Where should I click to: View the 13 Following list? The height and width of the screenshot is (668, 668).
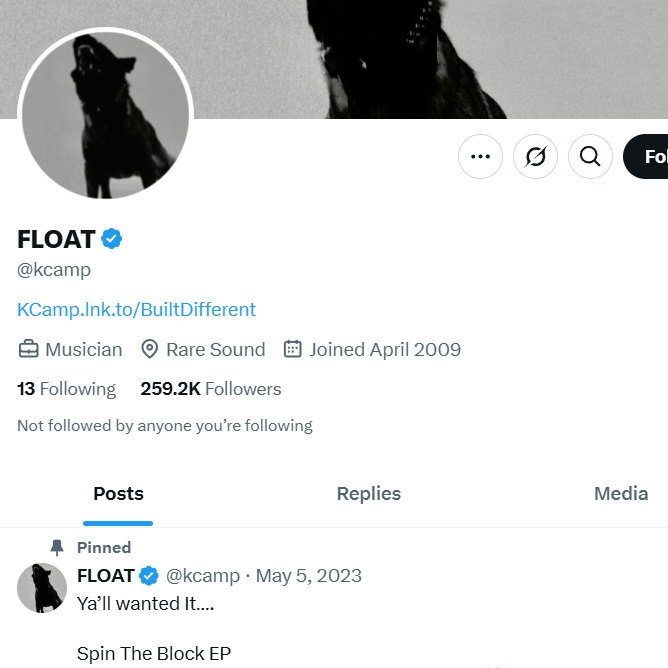point(66,389)
